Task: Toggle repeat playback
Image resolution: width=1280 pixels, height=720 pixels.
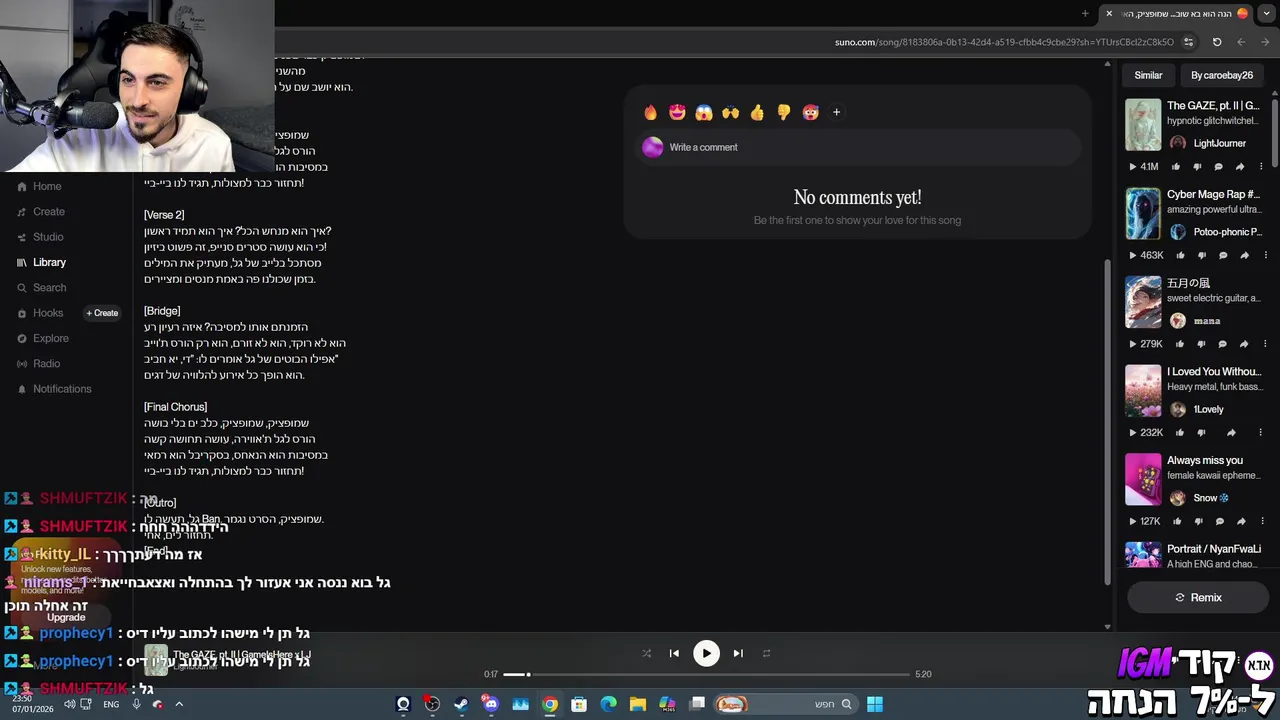Action: pyautogui.click(x=767, y=653)
